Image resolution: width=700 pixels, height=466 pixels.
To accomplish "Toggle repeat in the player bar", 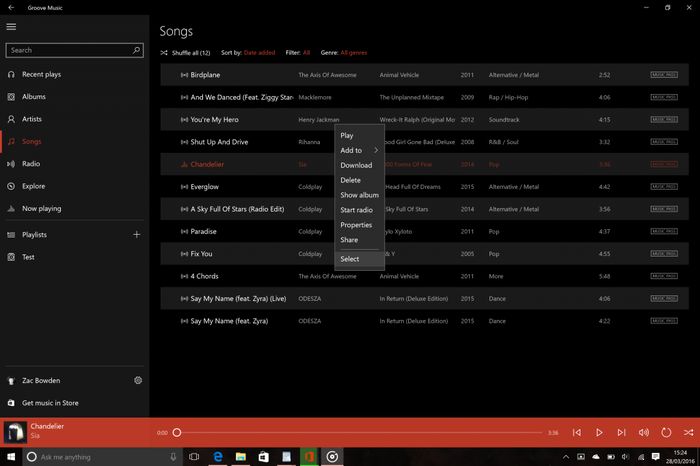I will click(x=666, y=432).
